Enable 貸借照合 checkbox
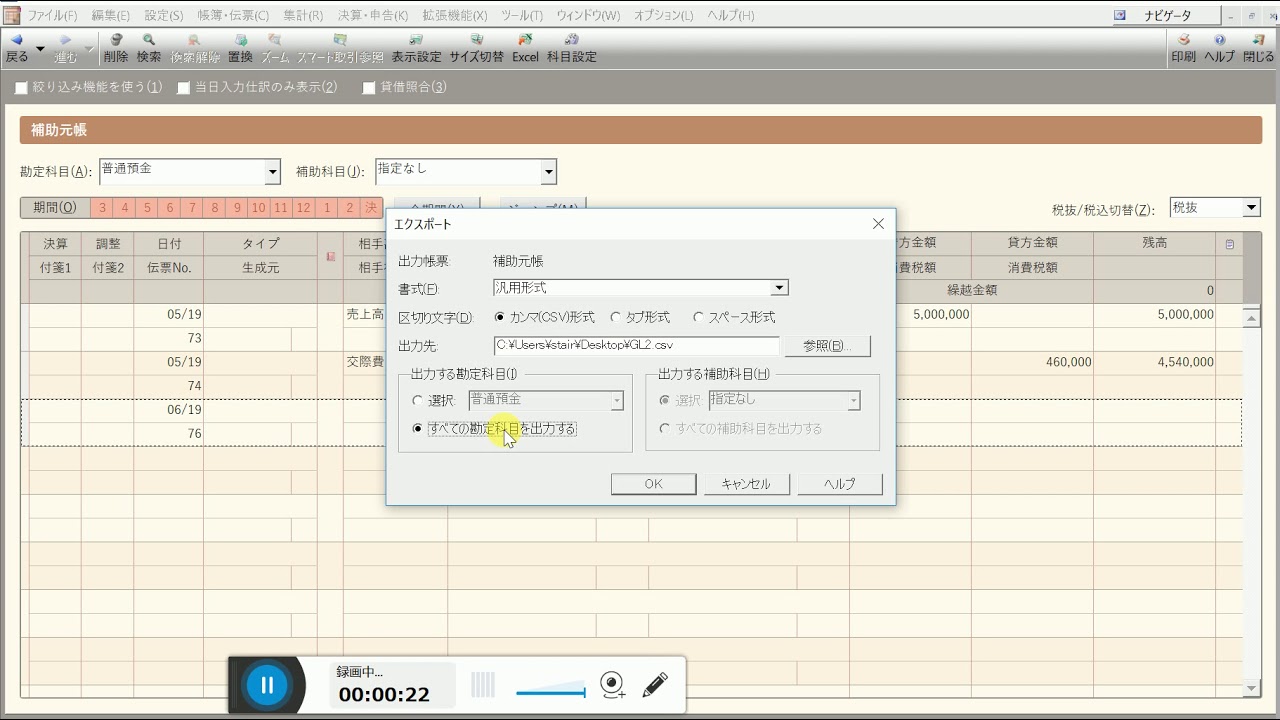 click(368, 88)
